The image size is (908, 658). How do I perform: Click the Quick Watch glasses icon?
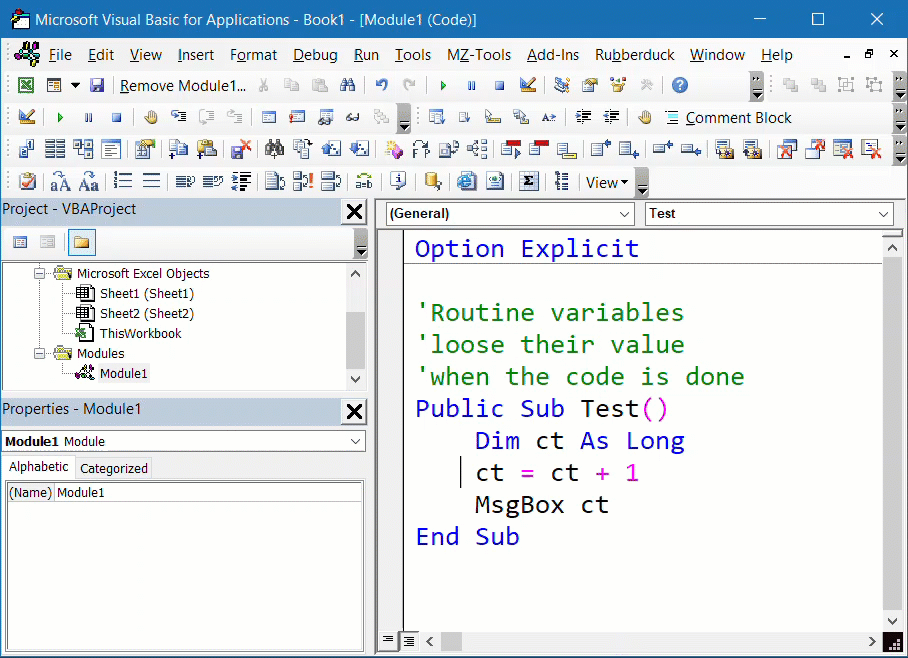(353, 118)
